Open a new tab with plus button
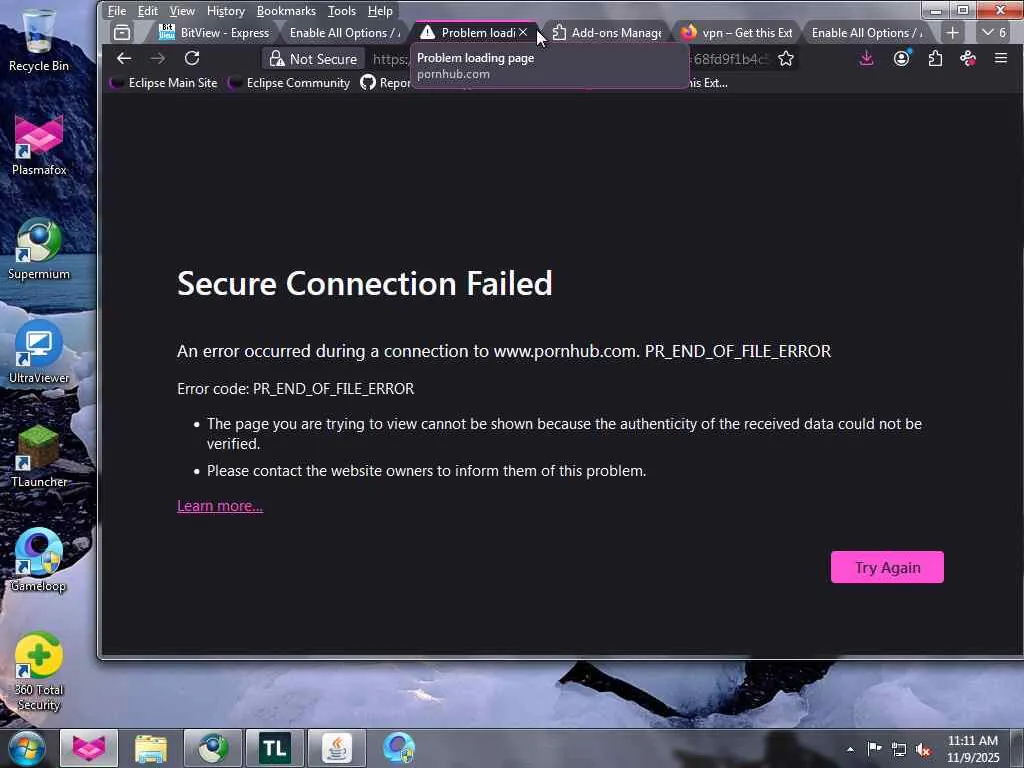1024x768 pixels. click(952, 33)
